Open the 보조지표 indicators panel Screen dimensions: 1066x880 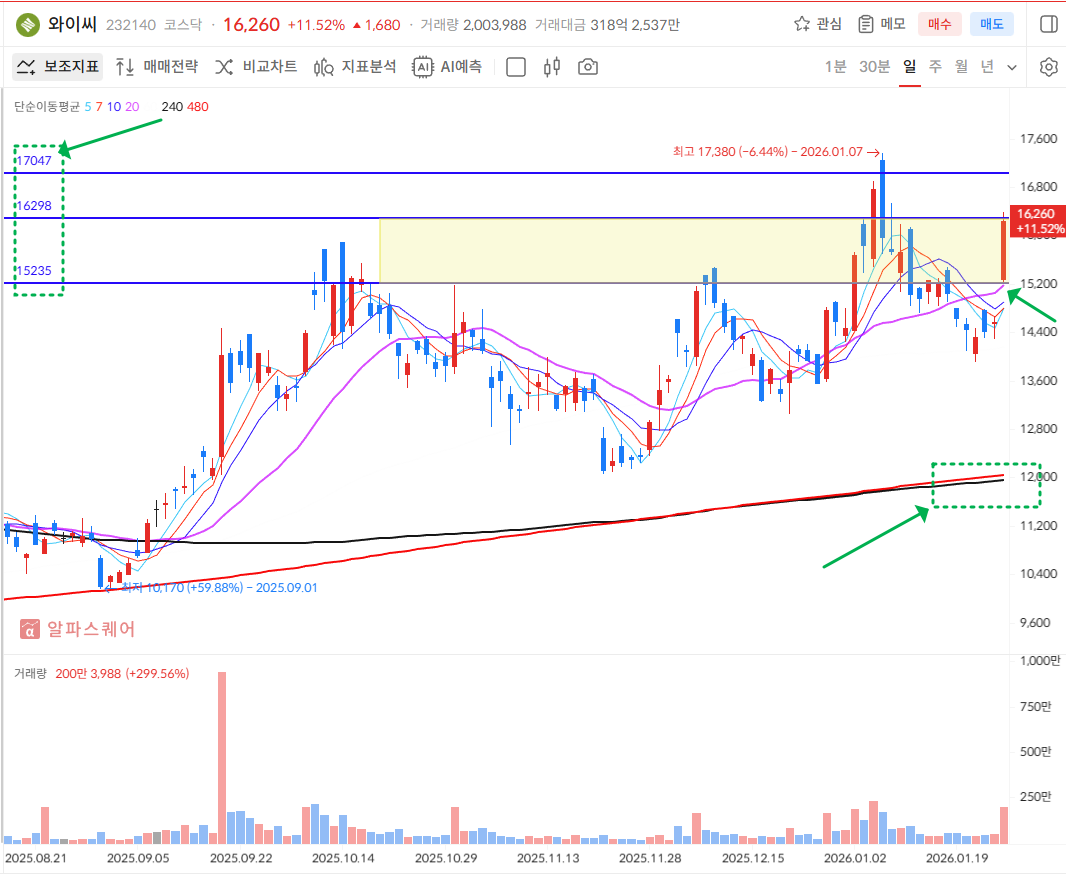click(x=58, y=67)
